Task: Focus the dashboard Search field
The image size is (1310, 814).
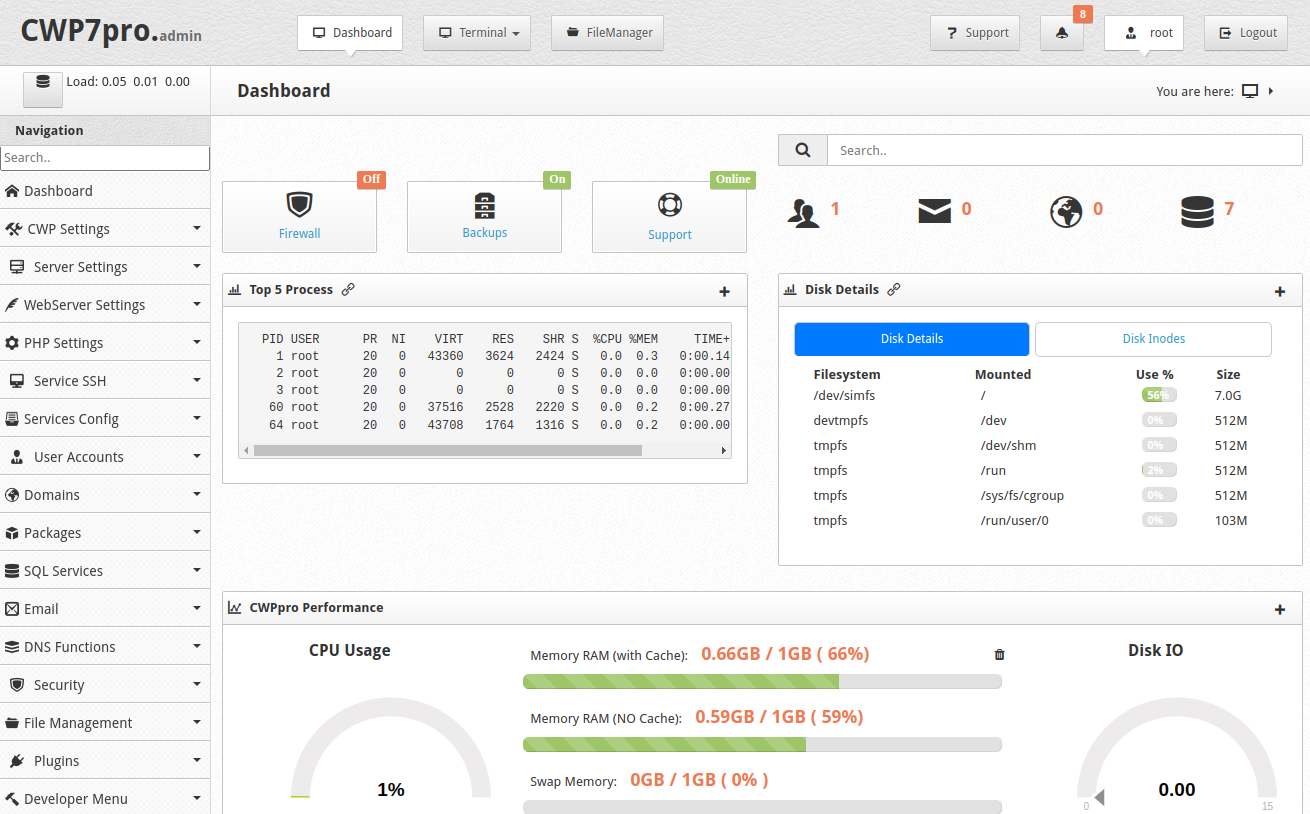Action: tap(1065, 150)
